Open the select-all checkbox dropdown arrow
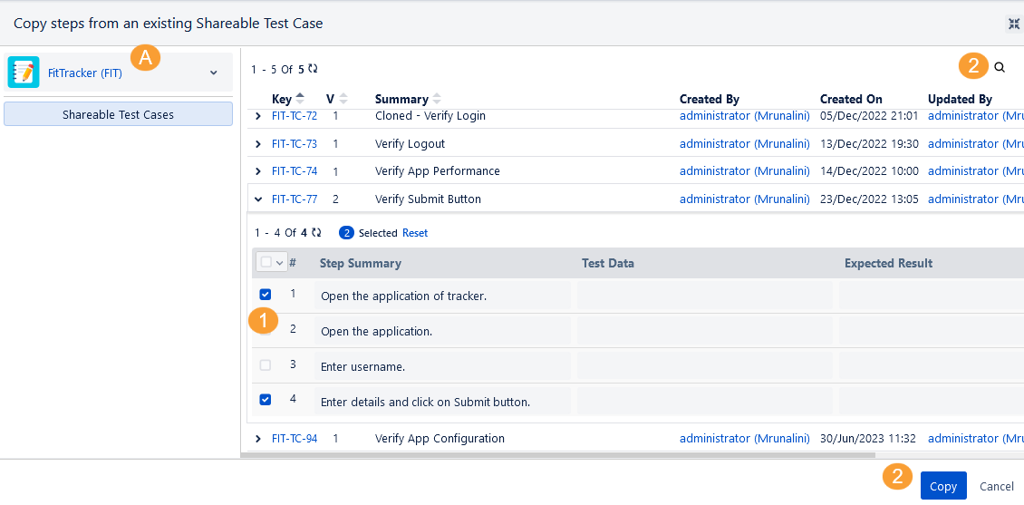This screenshot has width=1024, height=505. pyautogui.click(x=280, y=263)
